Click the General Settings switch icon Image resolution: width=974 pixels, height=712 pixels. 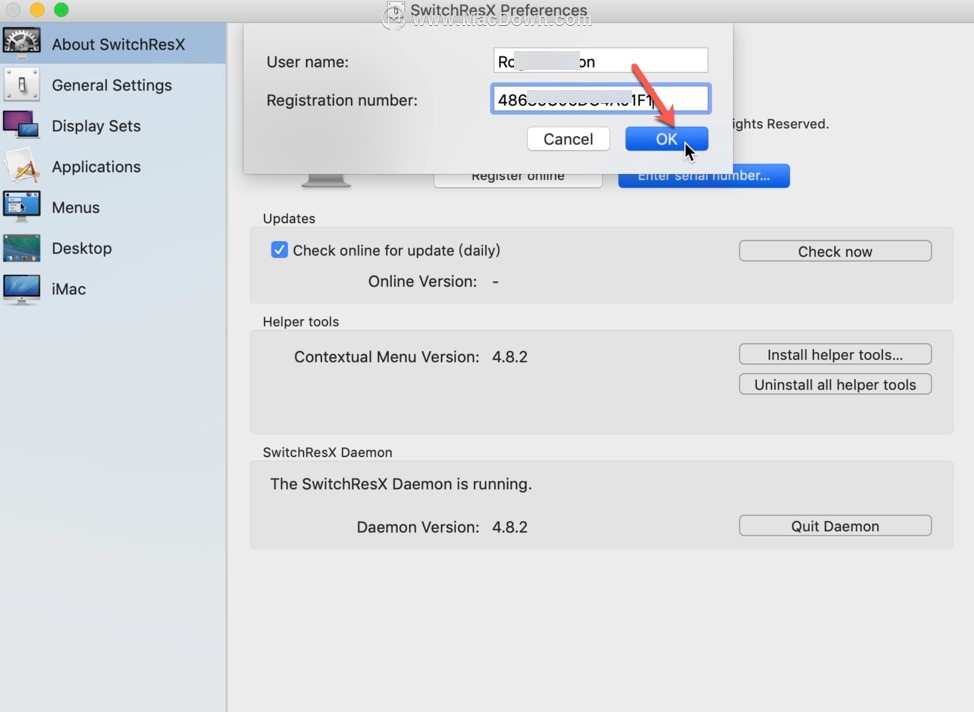(22, 84)
